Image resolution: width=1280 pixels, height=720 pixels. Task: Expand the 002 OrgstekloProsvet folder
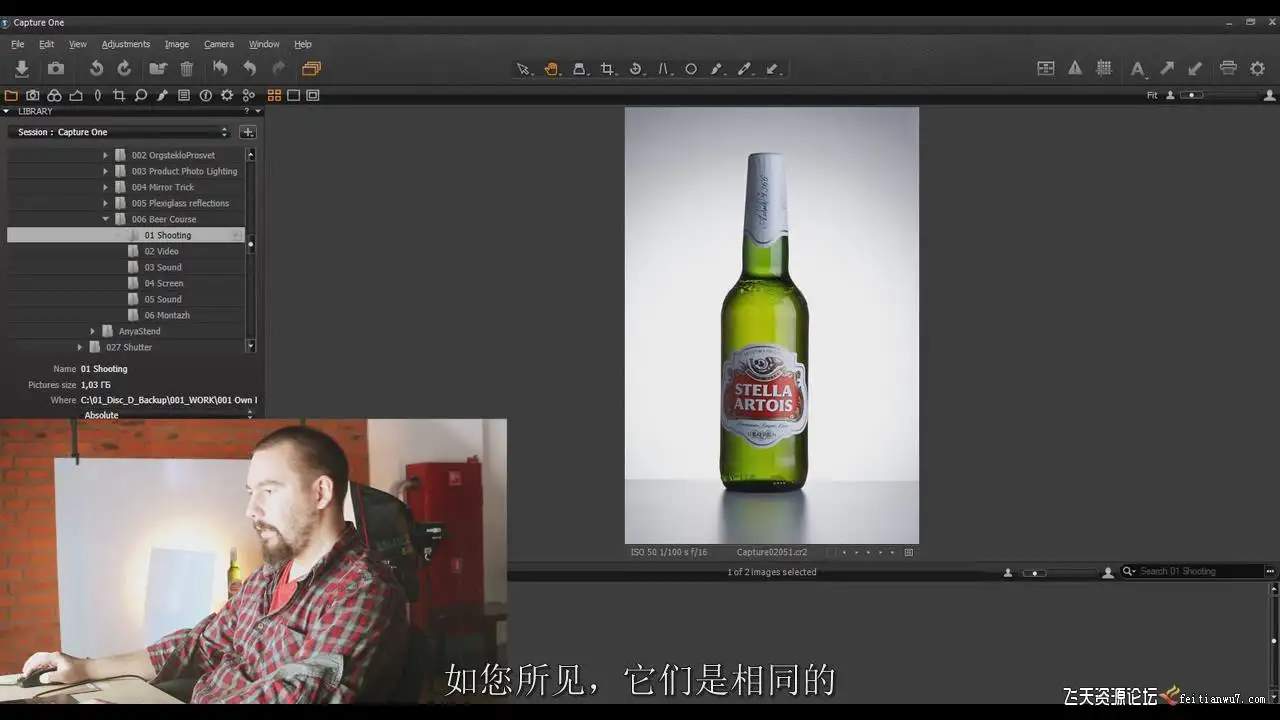click(x=105, y=155)
